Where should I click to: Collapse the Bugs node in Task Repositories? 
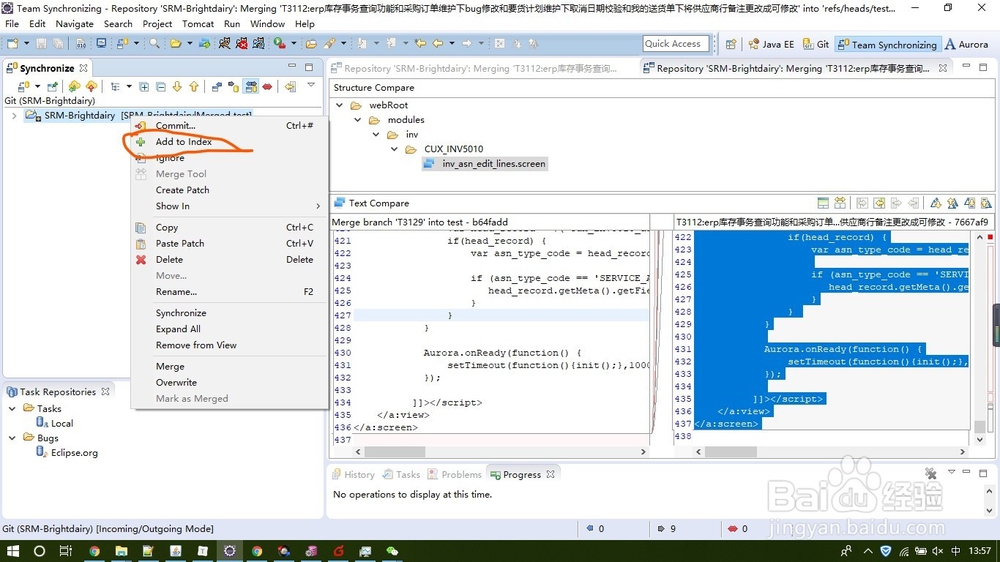click(12, 438)
